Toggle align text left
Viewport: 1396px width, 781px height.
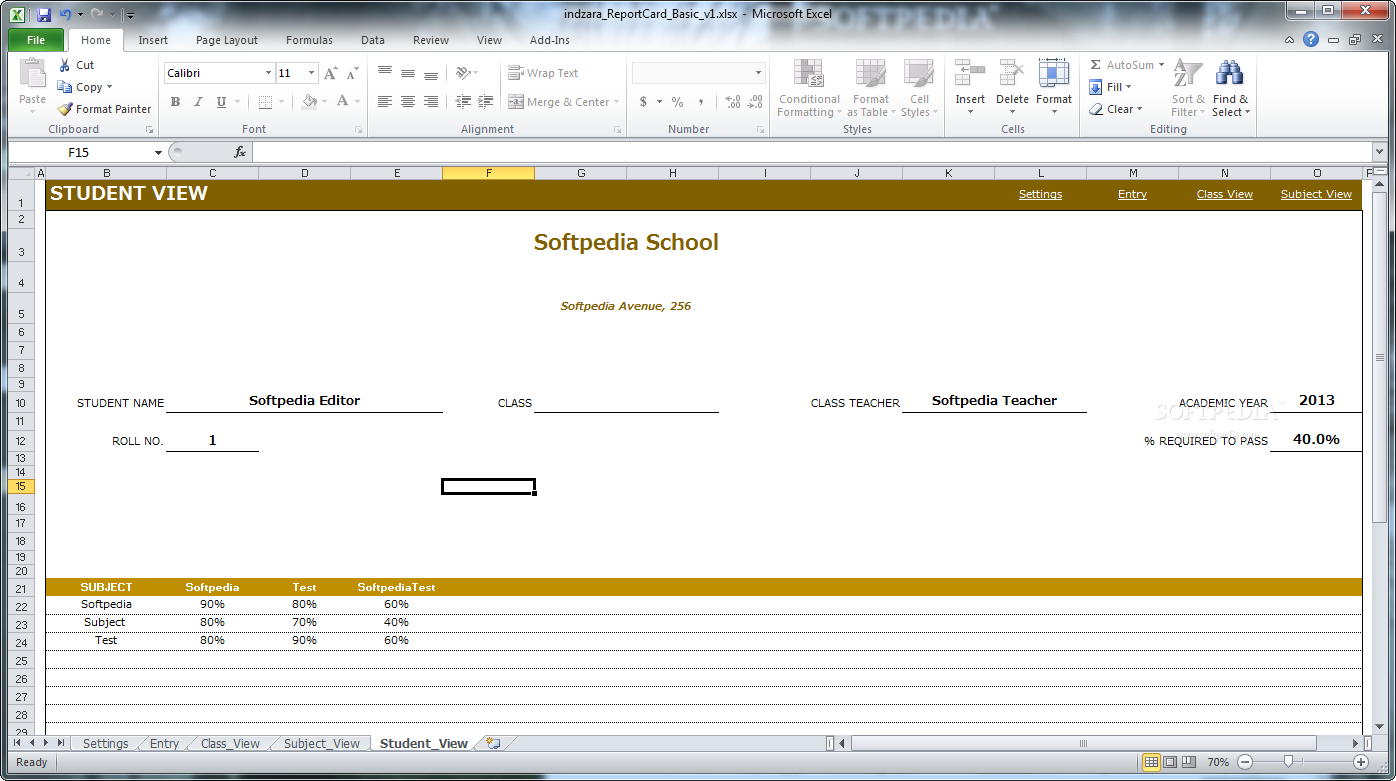point(385,102)
